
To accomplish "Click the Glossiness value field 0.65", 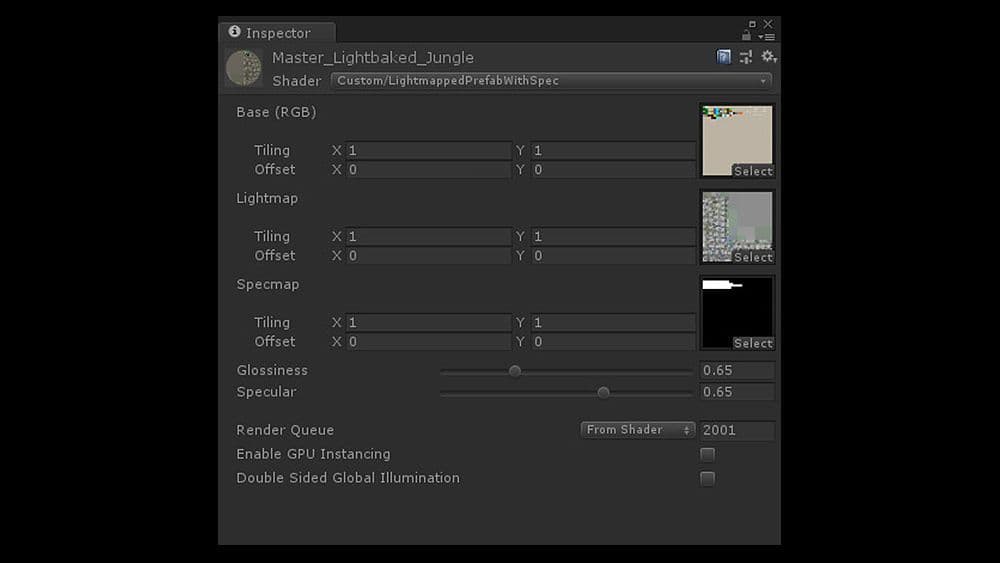I will pos(737,370).
